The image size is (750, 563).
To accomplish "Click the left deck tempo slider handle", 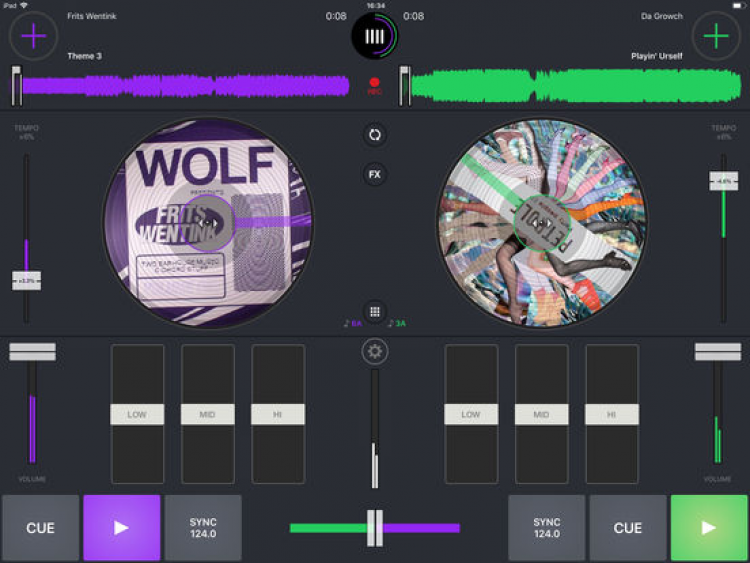I will [x=26, y=281].
